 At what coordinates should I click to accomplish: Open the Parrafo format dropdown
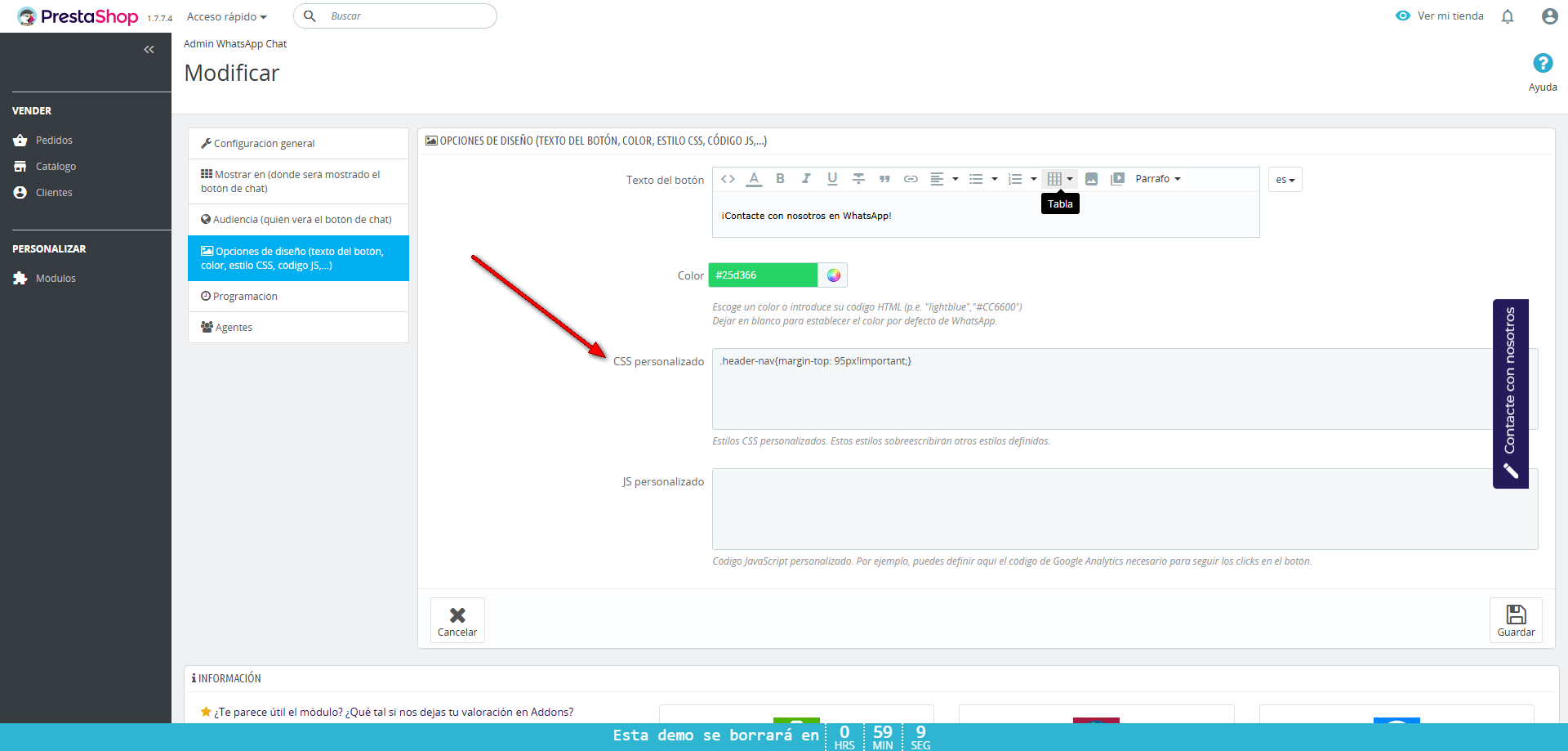[x=1158, y=179]
